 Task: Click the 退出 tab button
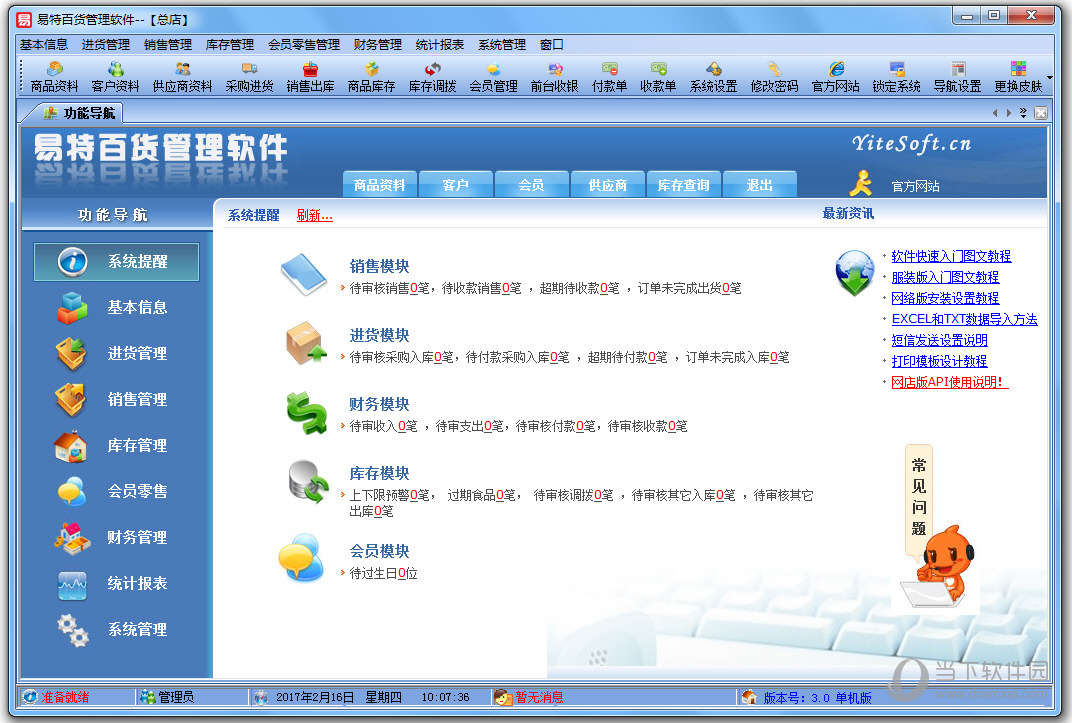coord(759,185)
